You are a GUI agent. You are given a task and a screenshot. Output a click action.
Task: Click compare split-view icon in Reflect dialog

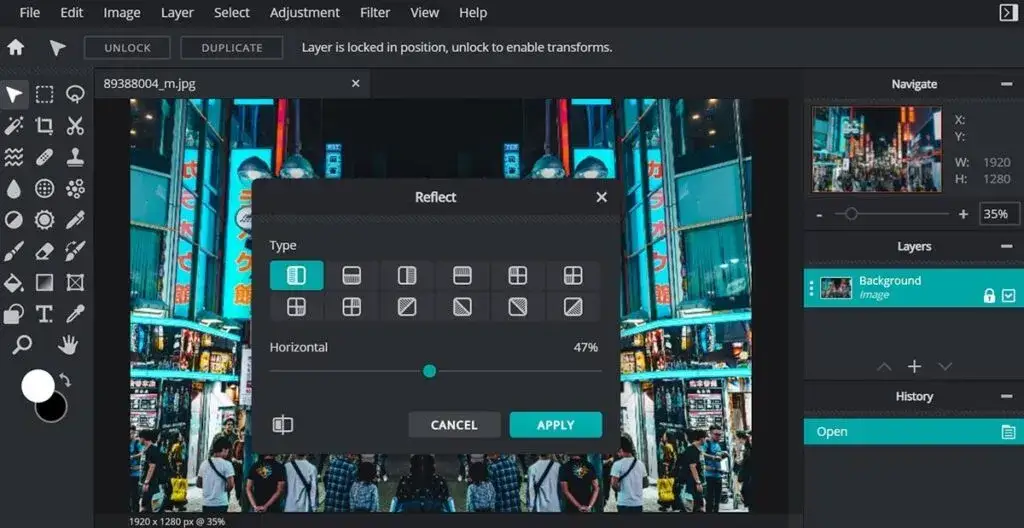[283, 425]
